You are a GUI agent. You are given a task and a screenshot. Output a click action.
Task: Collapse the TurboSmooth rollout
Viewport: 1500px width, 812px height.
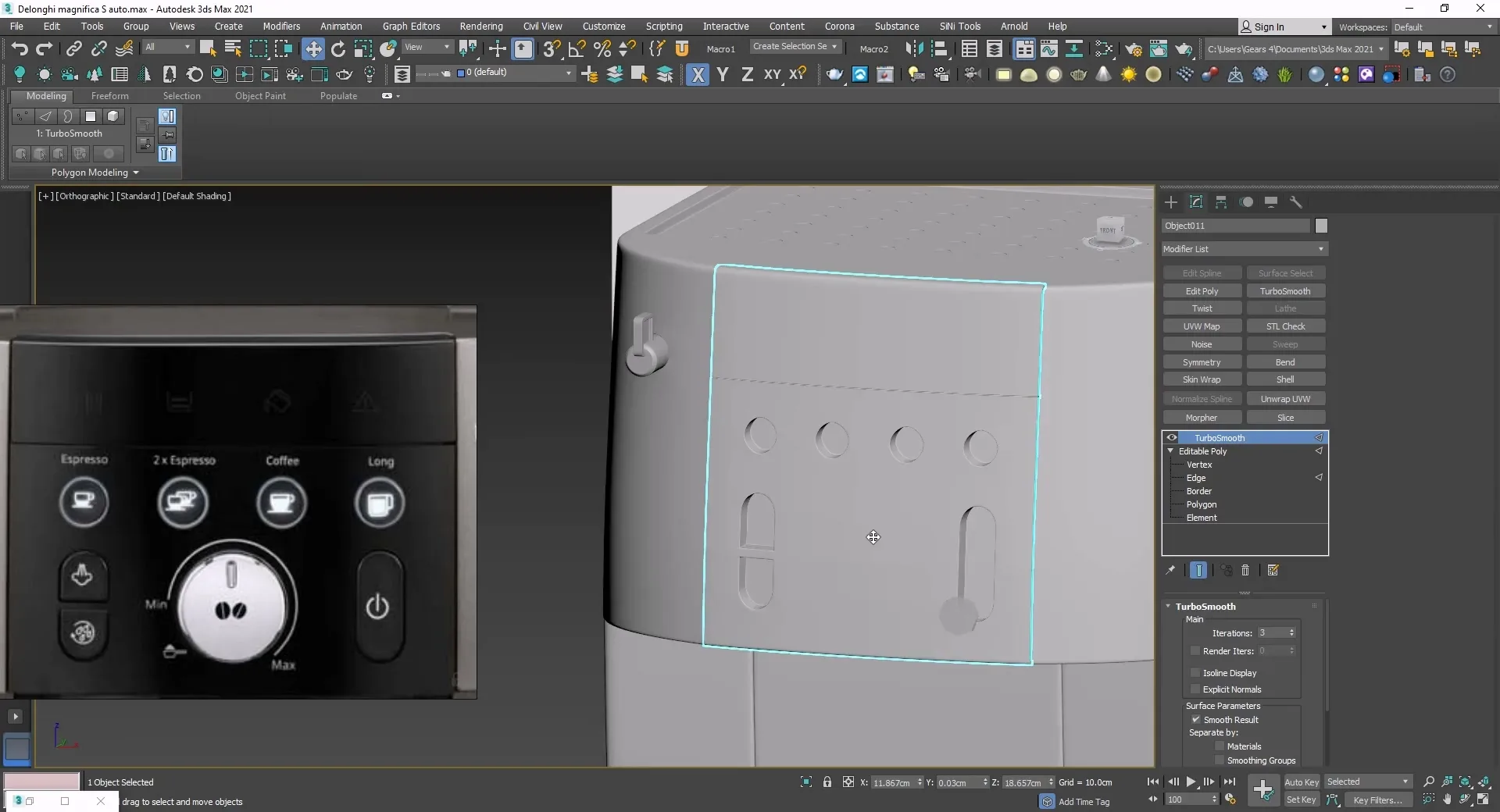pos(1169,607)
